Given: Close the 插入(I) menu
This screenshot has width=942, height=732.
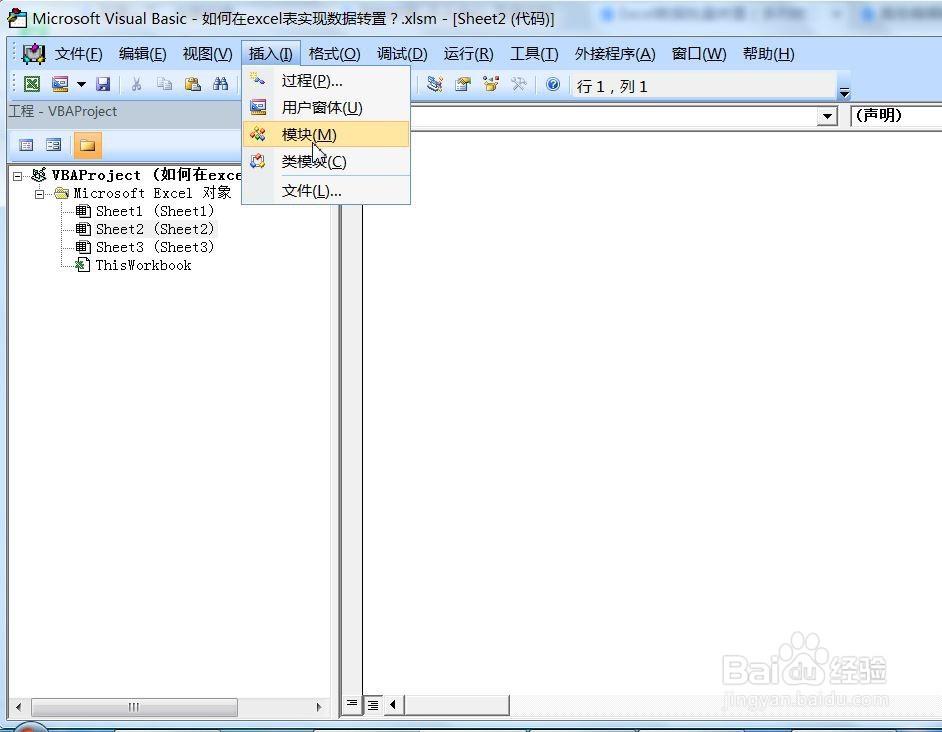Looking at the screenshot, I should (270, 54).
